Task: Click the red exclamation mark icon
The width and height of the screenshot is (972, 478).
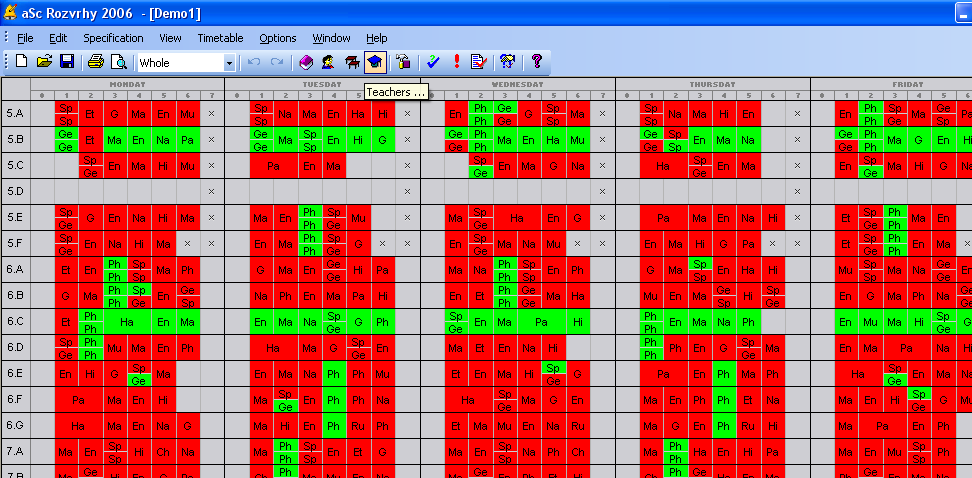Action: point(456,62)
